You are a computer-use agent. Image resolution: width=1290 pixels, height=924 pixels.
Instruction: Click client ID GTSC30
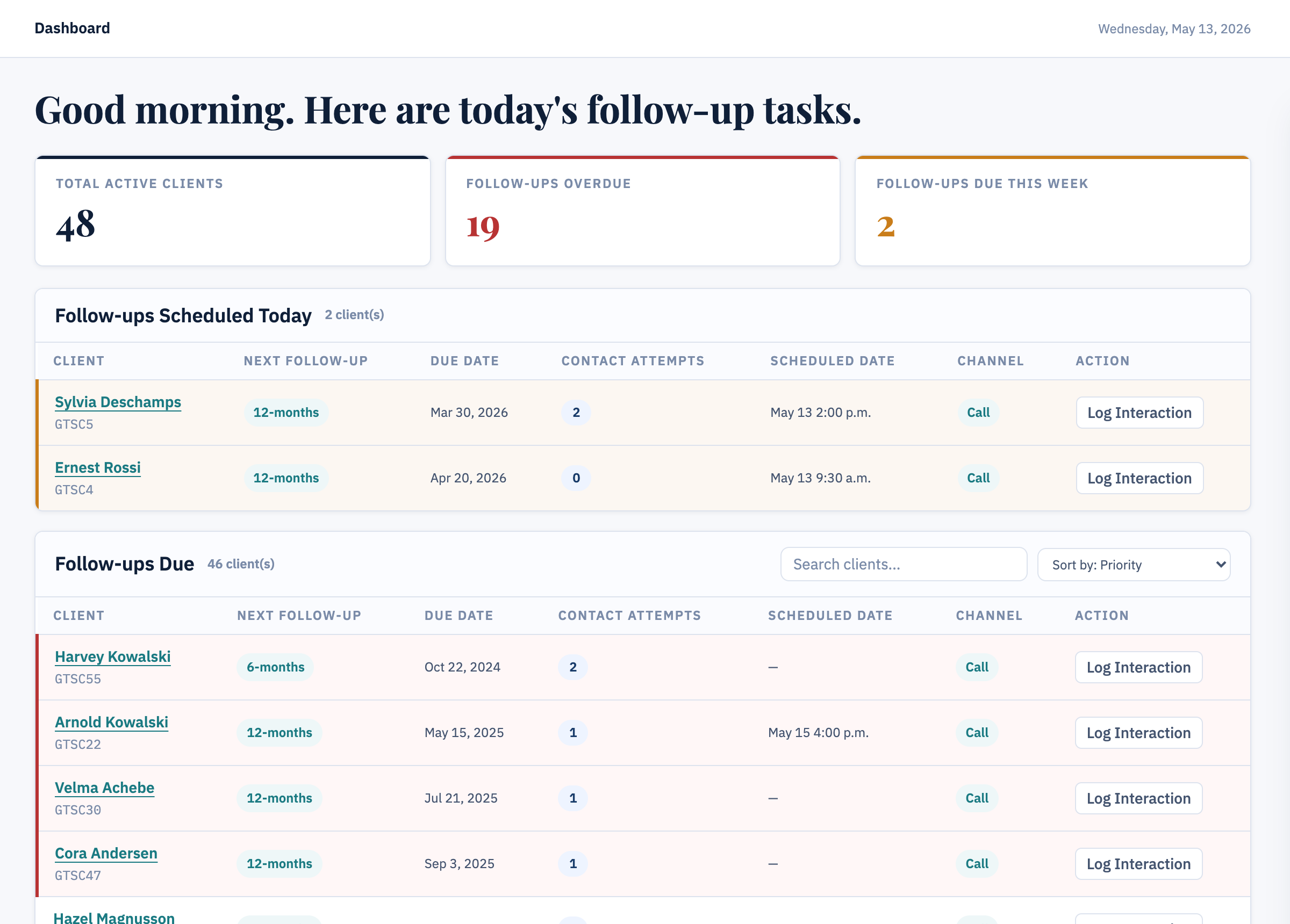78,810
